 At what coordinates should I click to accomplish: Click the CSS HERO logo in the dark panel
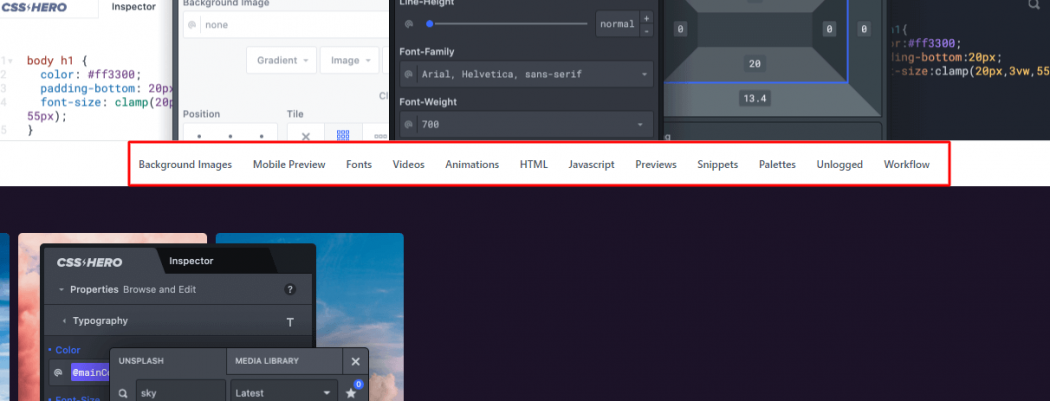tap(89, 262)
